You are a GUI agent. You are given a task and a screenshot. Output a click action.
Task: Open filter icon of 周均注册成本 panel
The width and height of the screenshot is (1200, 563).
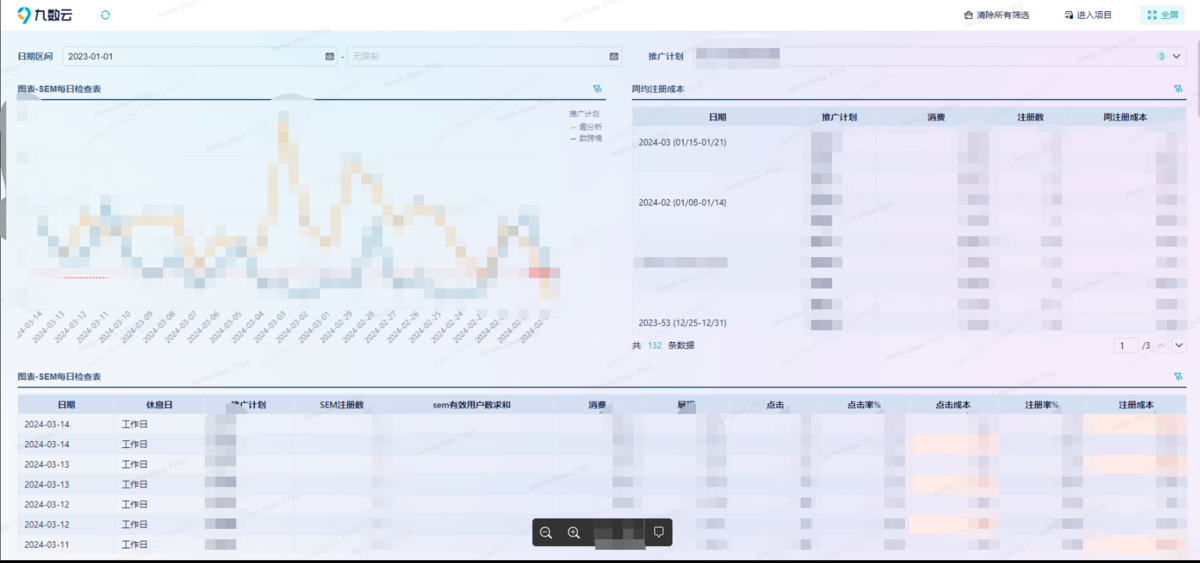coord(1179,89)
